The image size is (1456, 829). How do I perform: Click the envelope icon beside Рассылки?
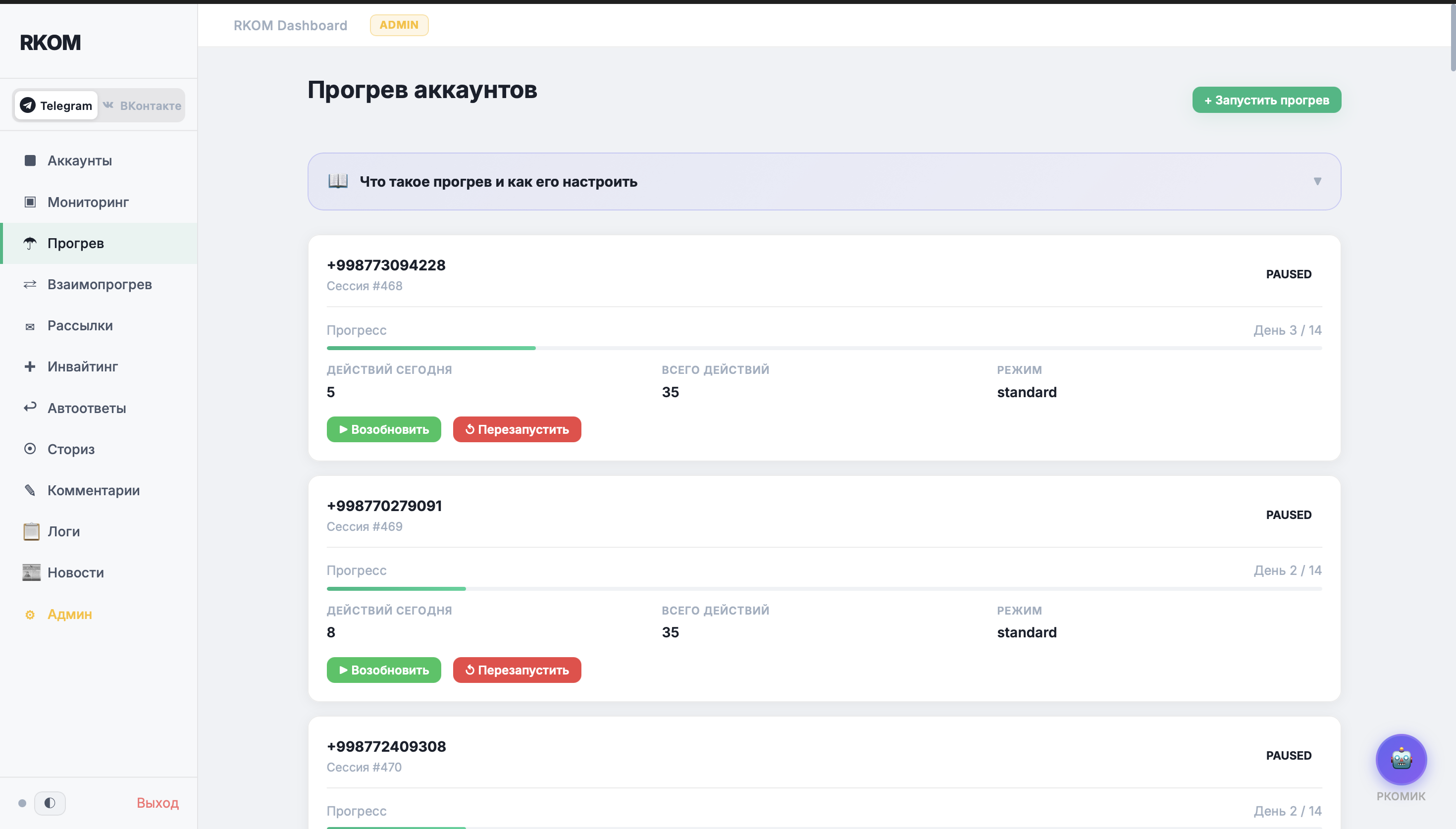[30, 326]
